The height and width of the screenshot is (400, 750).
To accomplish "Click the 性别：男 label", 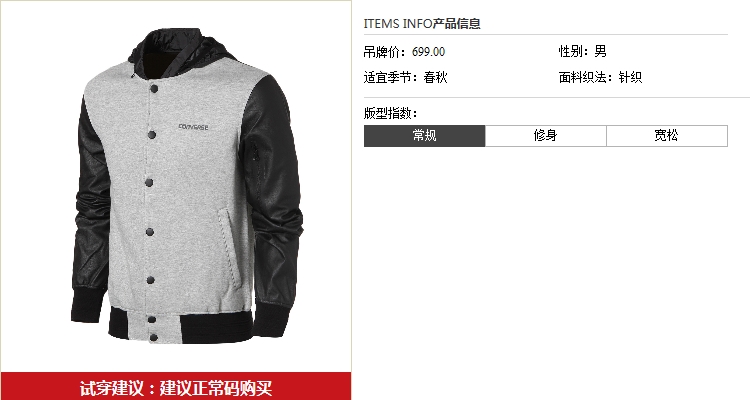I will coord(583,51).
